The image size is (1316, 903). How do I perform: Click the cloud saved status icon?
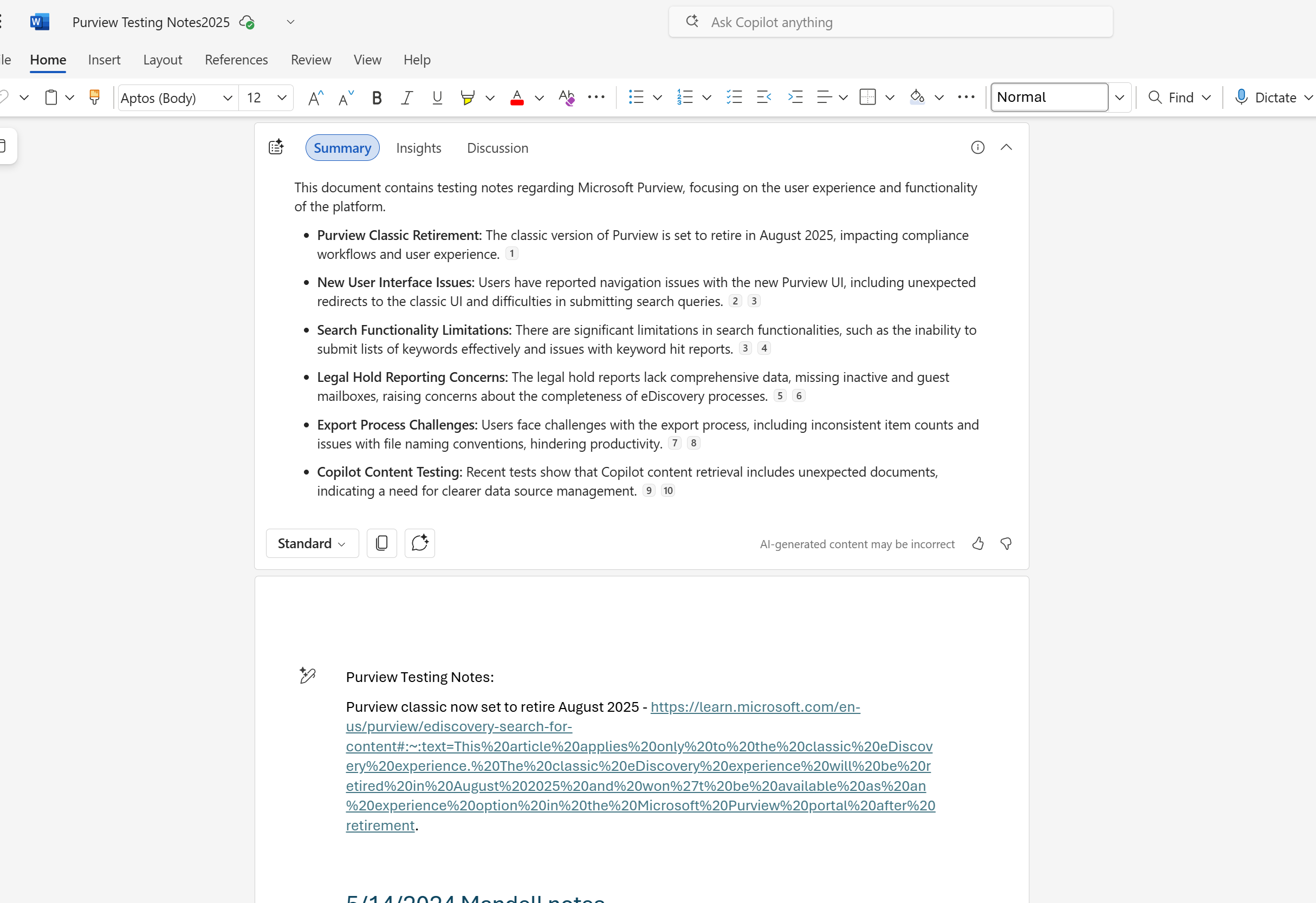[247, 22]
